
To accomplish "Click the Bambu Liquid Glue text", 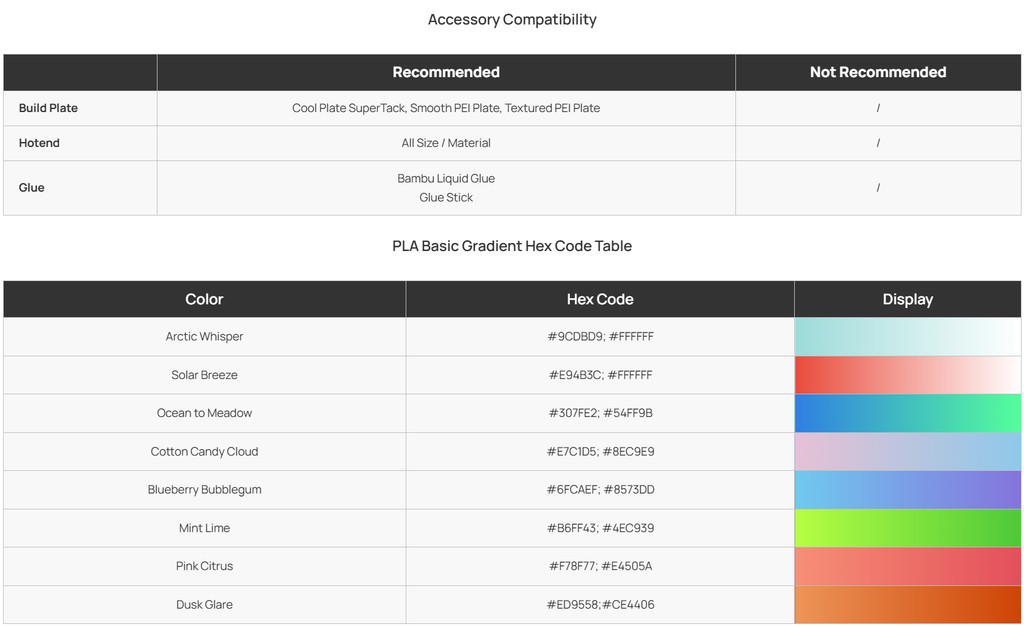I will coord(446,178).
